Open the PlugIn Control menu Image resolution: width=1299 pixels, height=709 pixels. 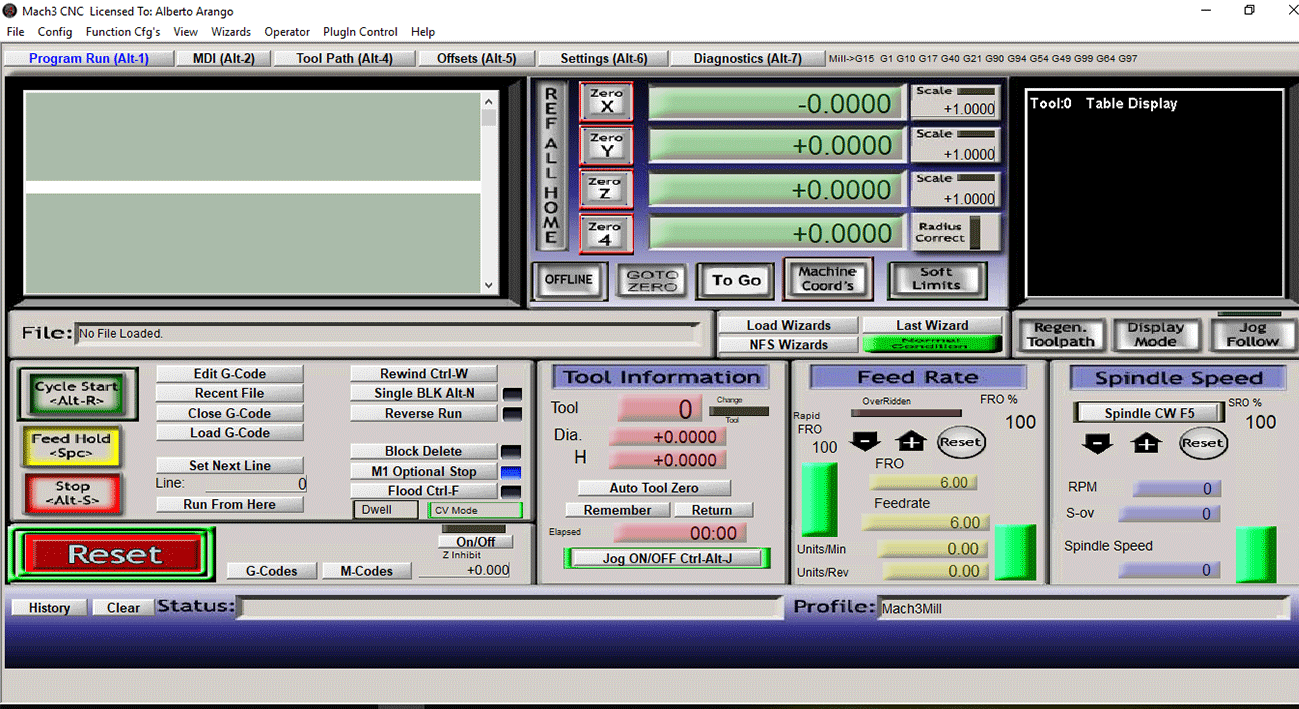(360, 32)
